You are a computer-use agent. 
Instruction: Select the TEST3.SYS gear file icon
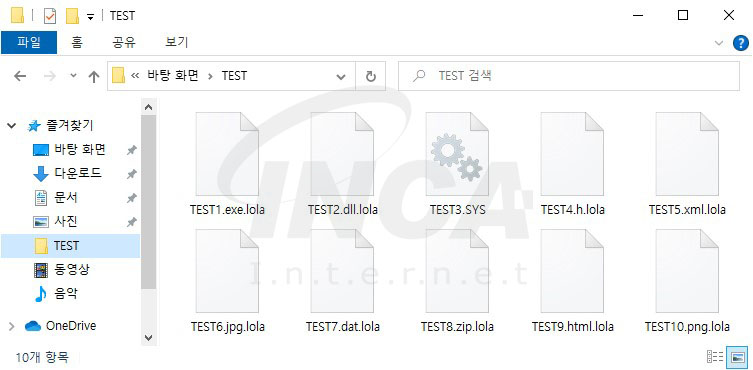pos(457,154)
